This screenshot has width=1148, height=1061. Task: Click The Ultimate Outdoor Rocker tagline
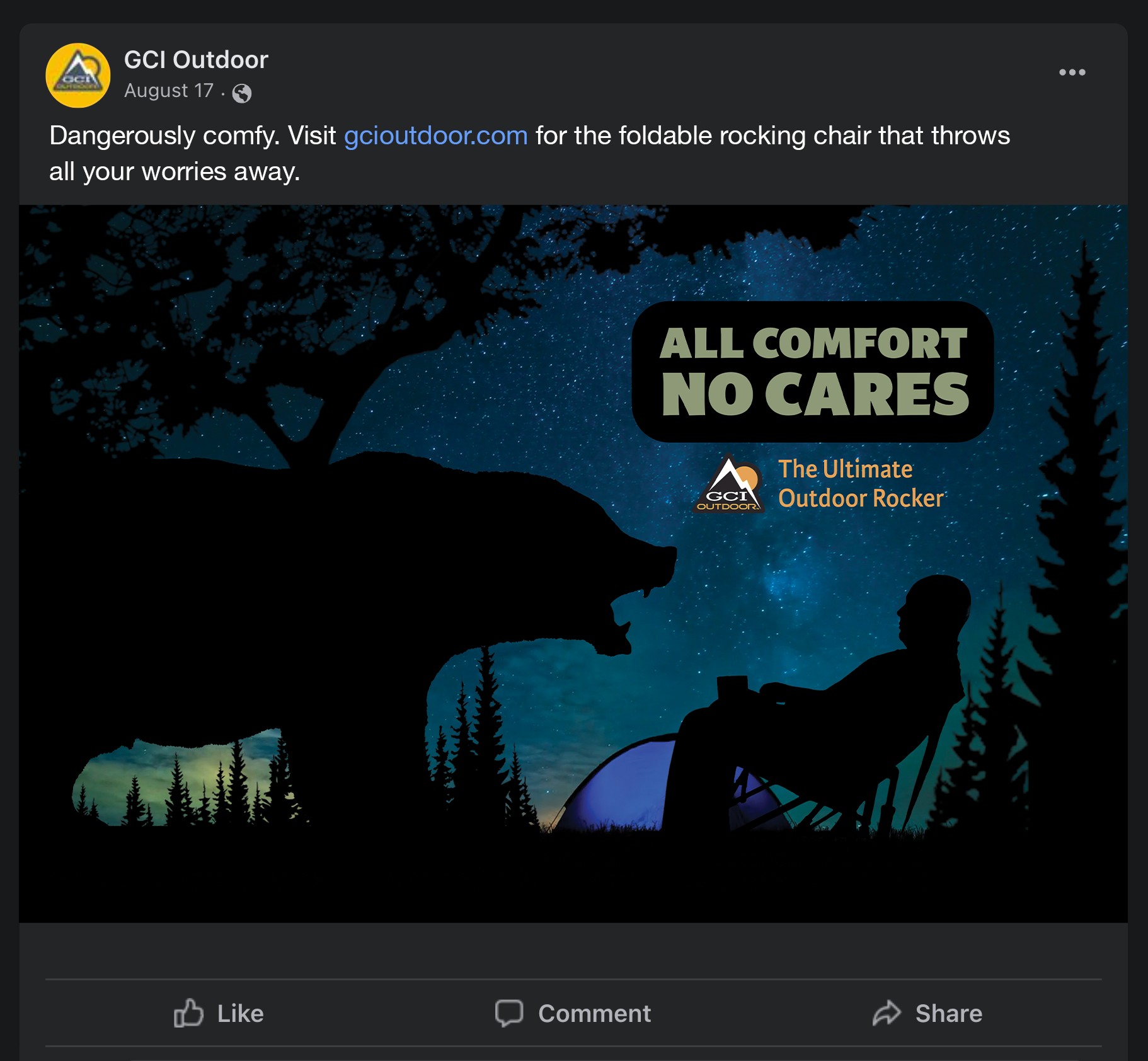pyautogui.click(x=859, y=484)
